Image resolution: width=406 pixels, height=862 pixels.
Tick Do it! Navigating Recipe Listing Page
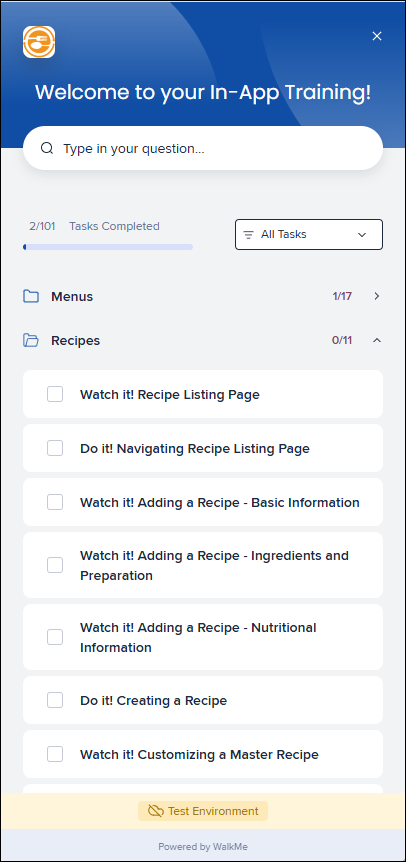click(x=55, y=448)
